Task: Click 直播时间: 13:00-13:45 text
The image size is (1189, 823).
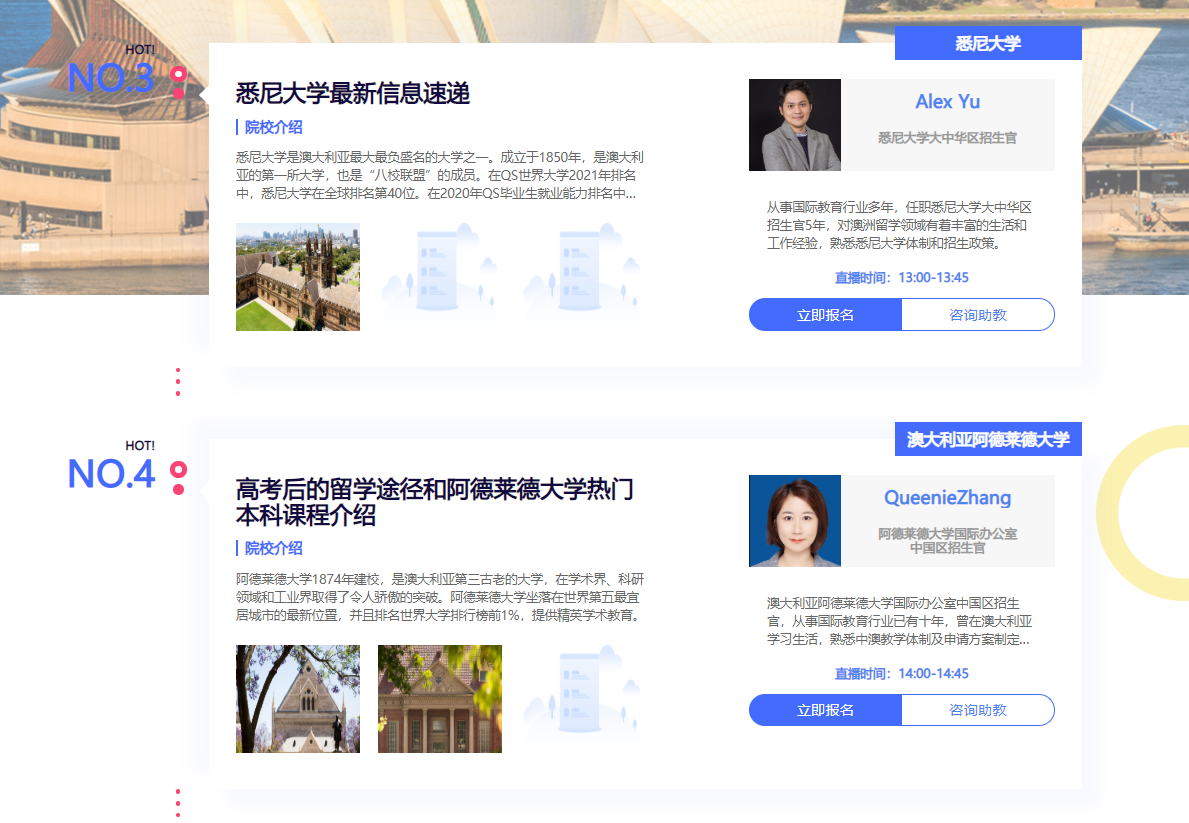Action: pyautogui.click(x=902, y=278)
